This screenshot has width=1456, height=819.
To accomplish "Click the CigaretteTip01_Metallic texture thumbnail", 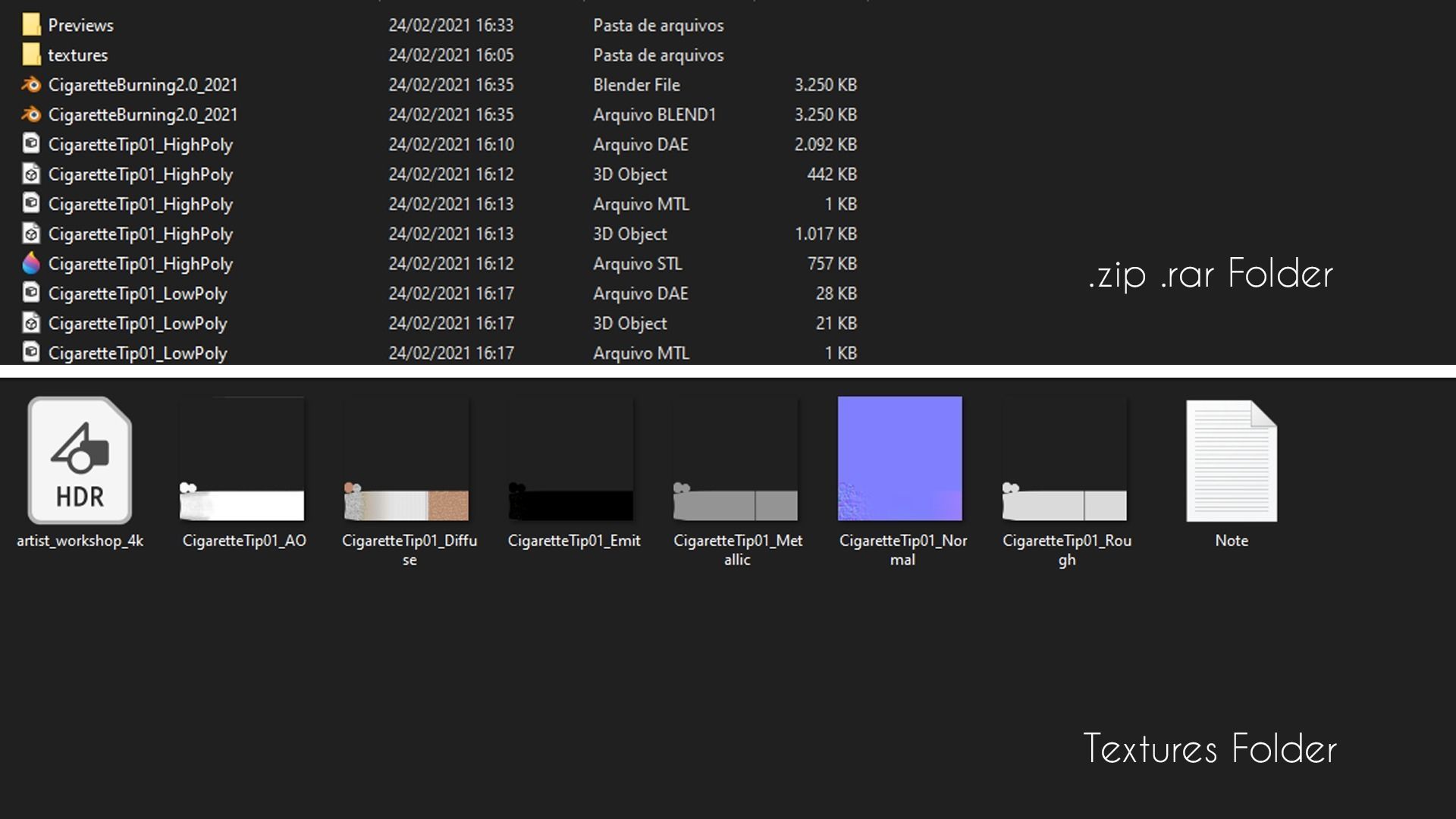I will 736,459.
